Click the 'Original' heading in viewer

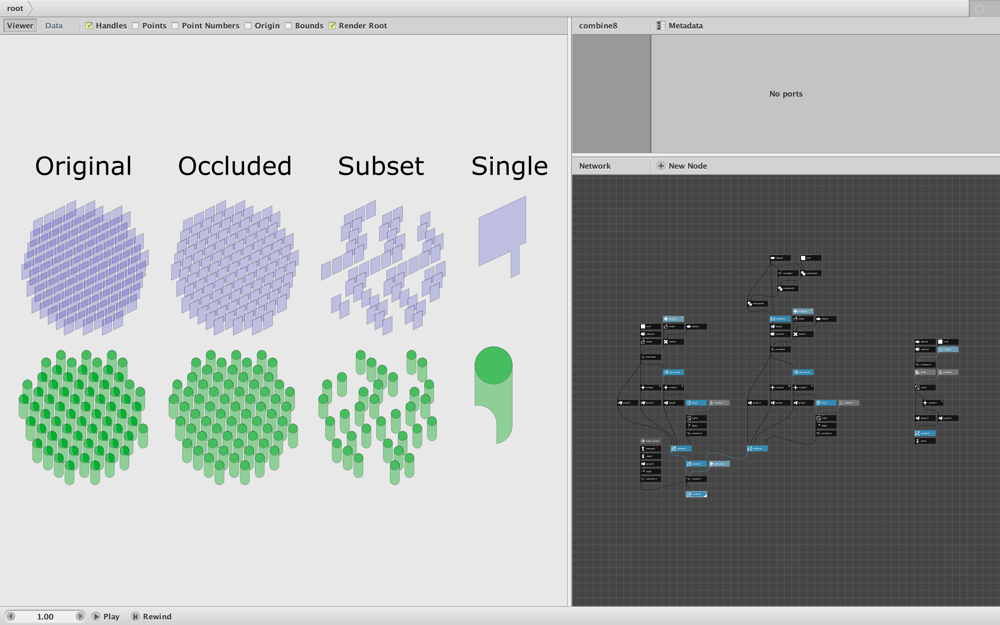[83, 166]
